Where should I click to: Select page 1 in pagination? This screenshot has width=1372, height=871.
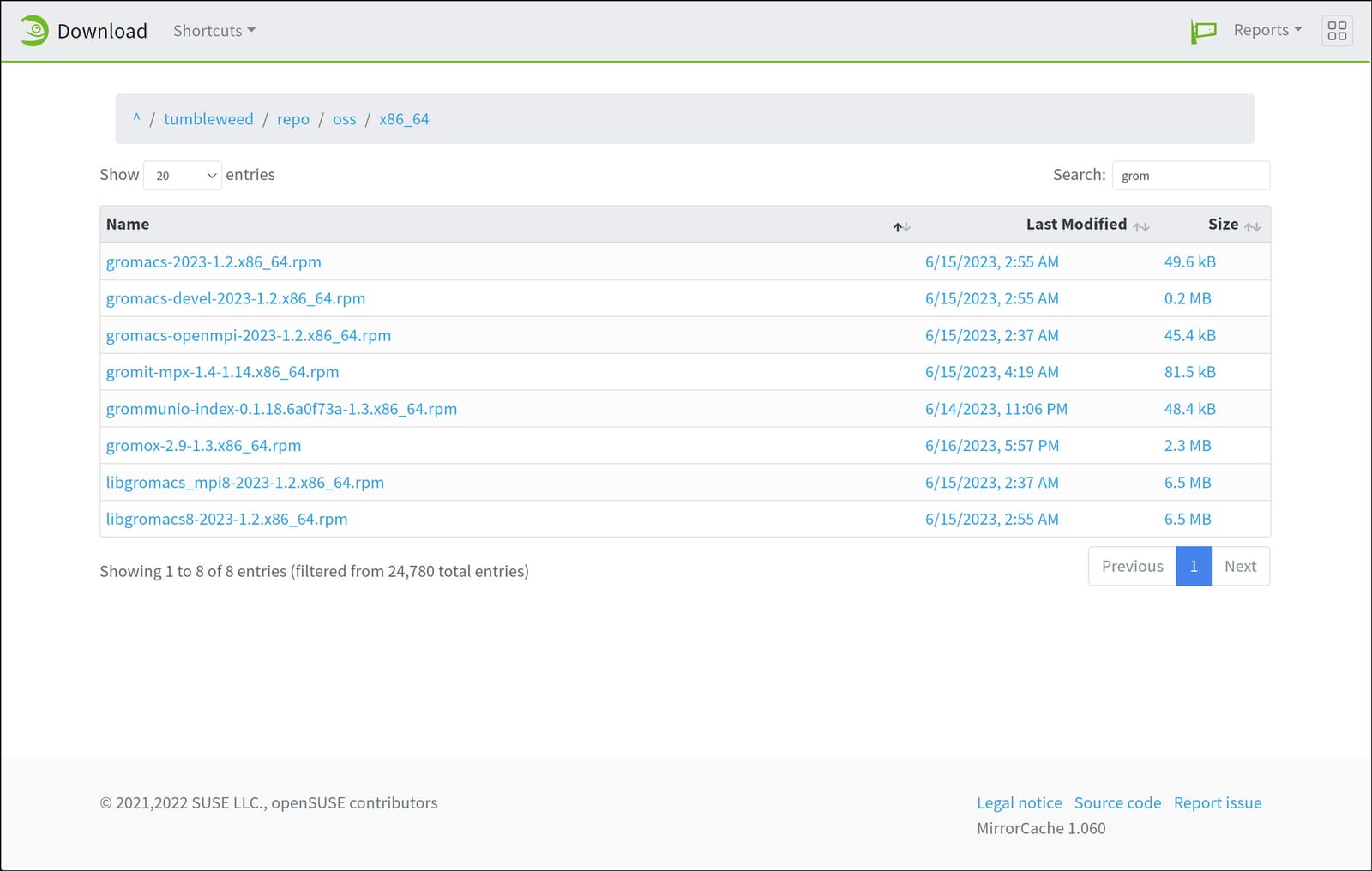point(1194,566)
